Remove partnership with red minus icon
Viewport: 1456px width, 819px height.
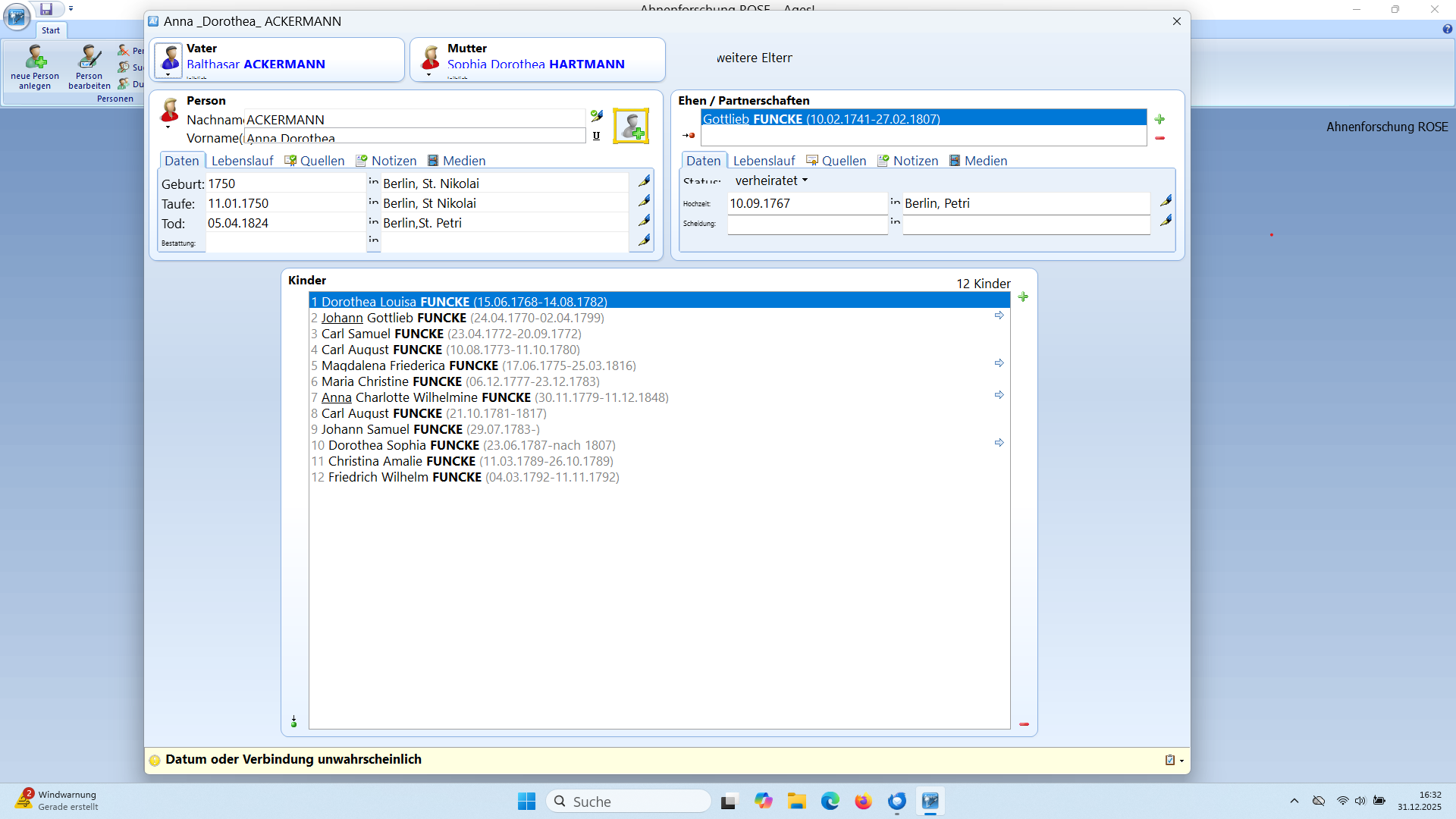point(1159,138)
